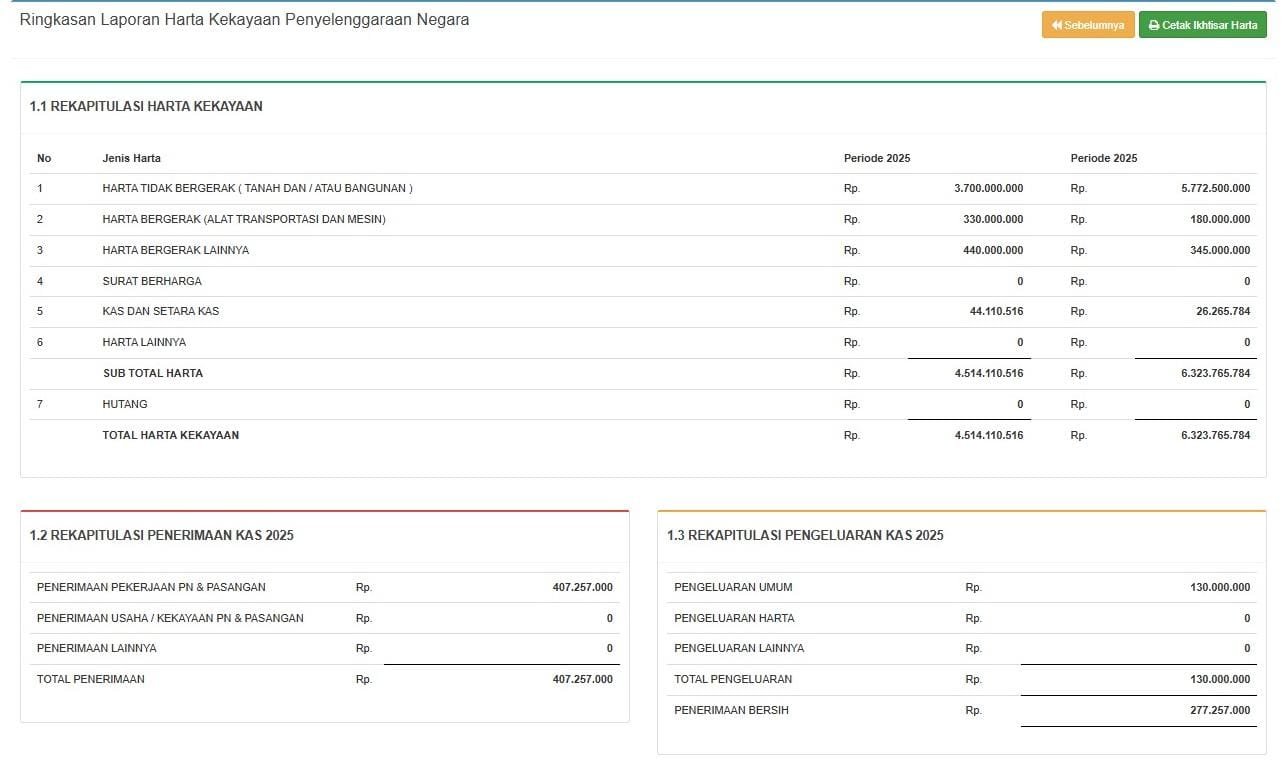Click the Pengeluaran Umum row label

pyautogui.click(x=733, y=587)
